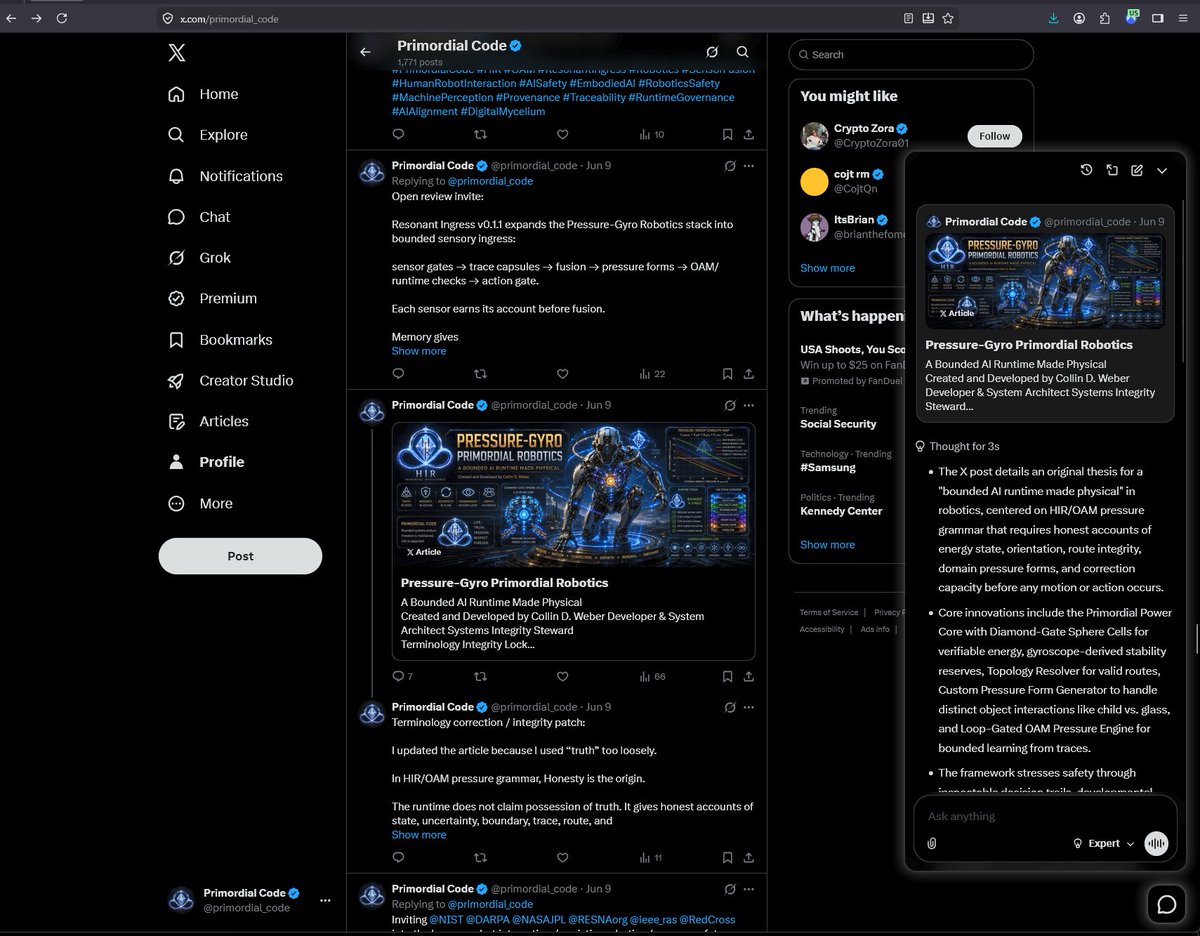Open more menu on Open review invite post
The height and width of the screenshot is (936, 1200).
pos(749,166)
